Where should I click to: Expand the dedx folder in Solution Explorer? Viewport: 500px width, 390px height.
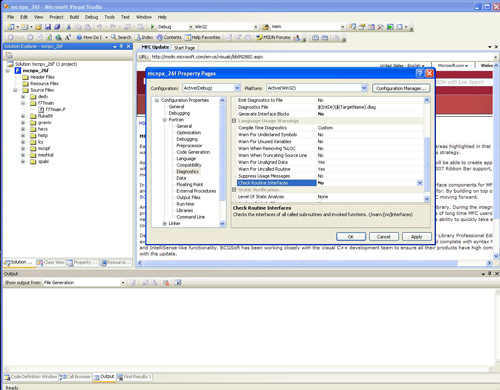click(23, 97)
